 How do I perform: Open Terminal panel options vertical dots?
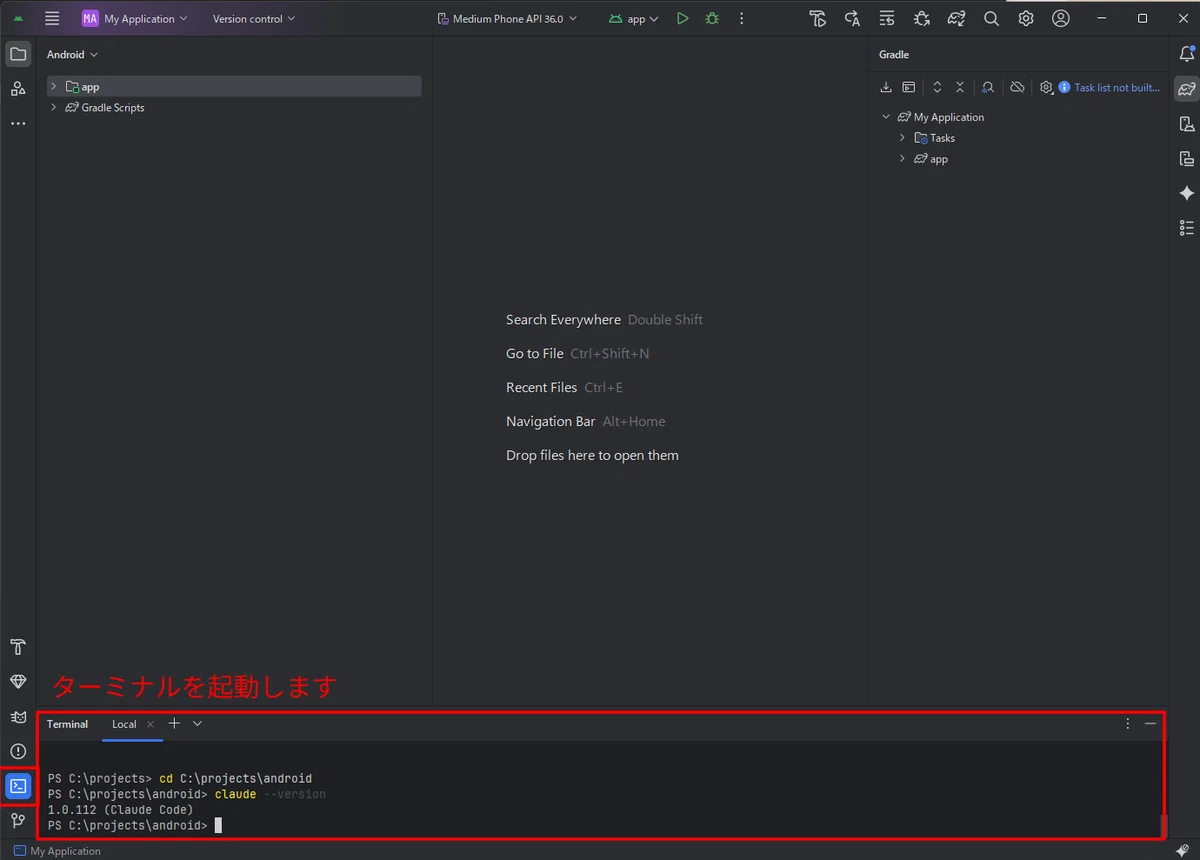pyautogui.click(x=1128, y=723)
